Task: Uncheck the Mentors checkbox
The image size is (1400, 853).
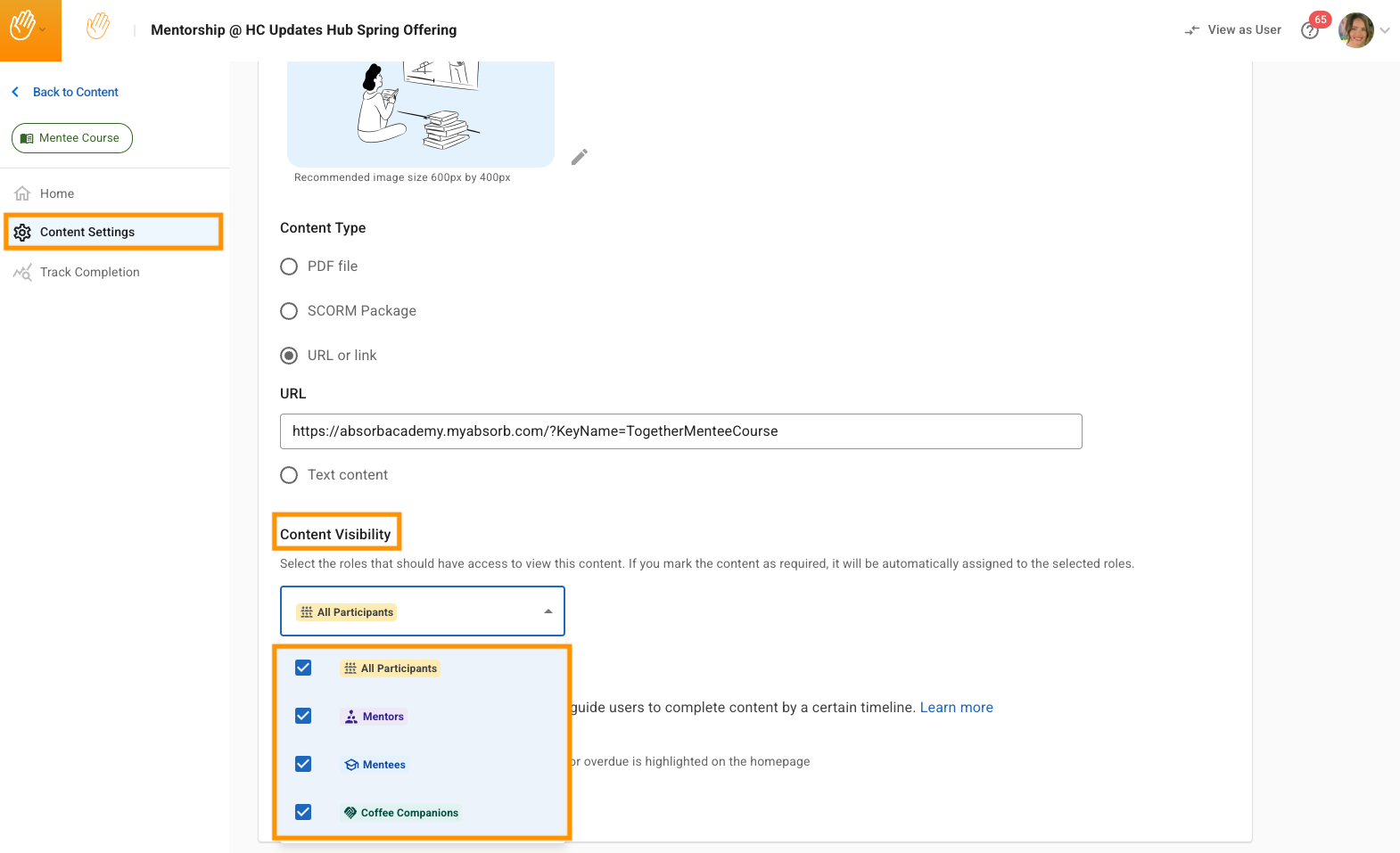Action: click(303, 716)
